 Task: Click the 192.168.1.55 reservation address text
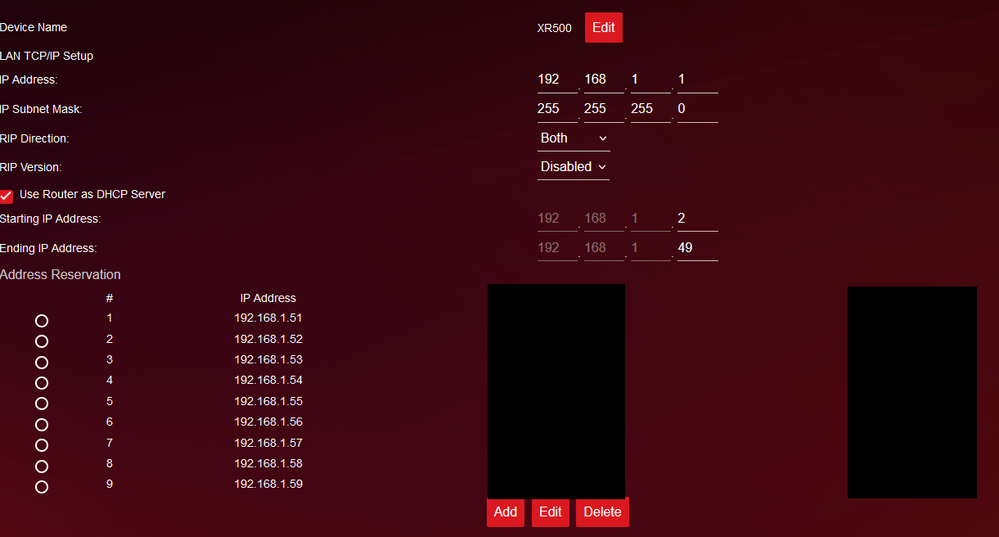268,401
